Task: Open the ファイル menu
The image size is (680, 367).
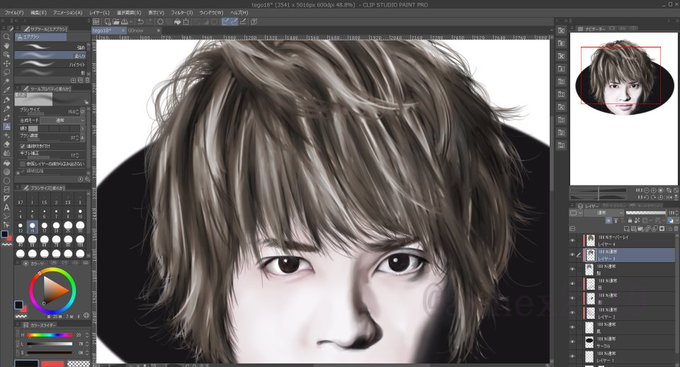Action: pyautogui.click(x=14, y=13)
